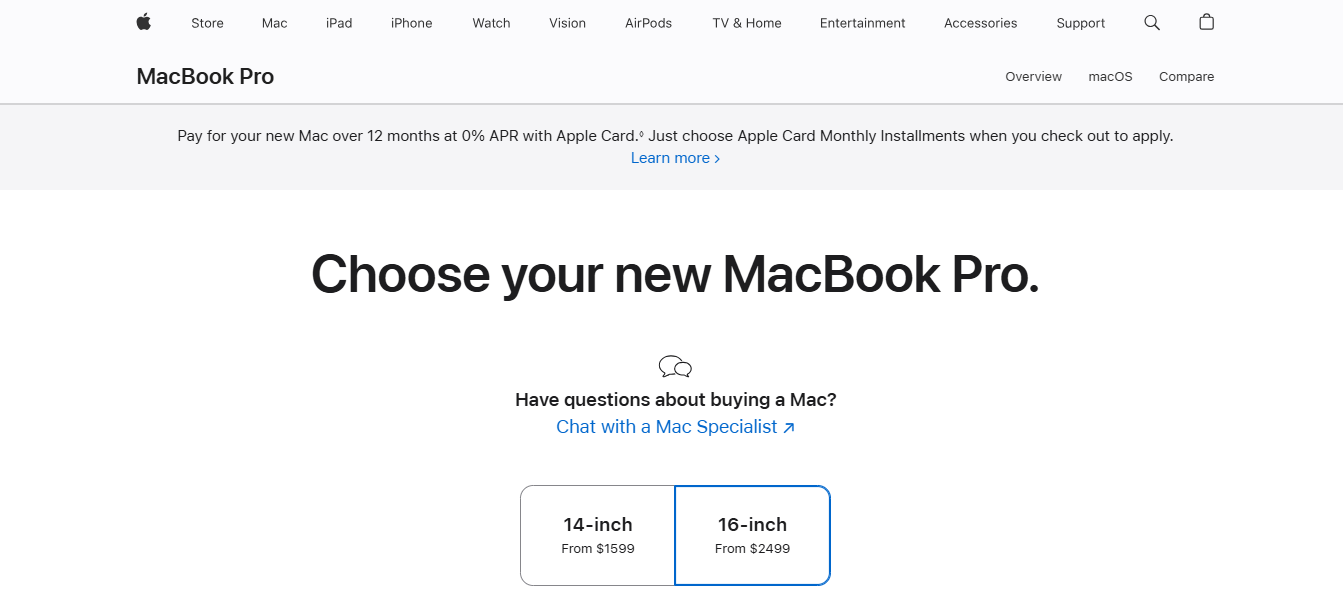Select the 14-inch MacBook Pro option
Viewport: 1343px width, 595px height.
(x=597, y=534)
